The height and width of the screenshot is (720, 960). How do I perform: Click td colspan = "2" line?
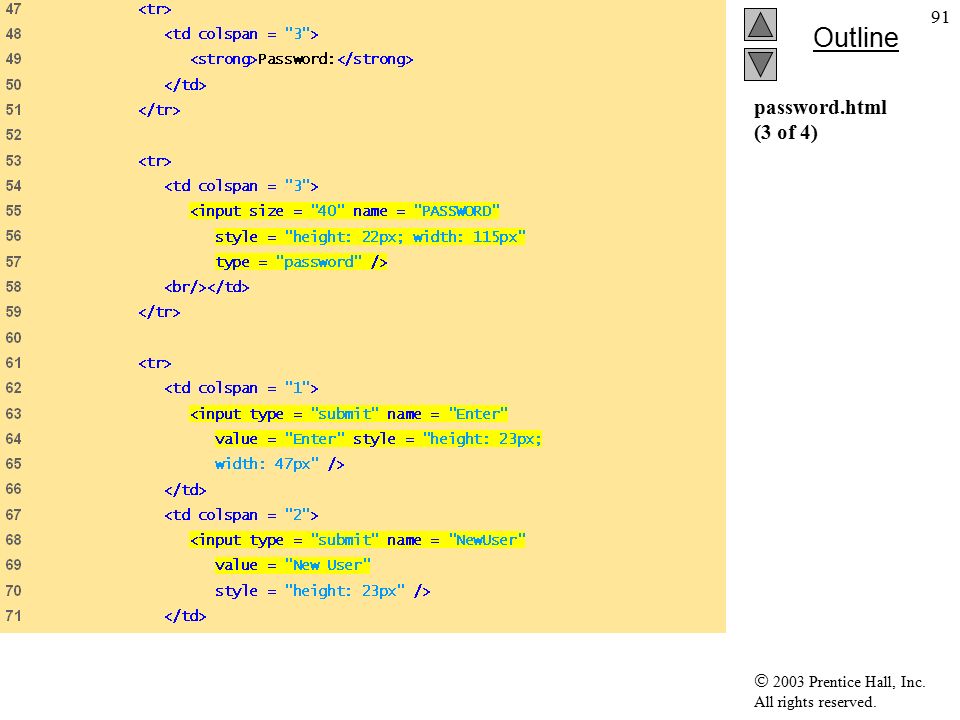tap(241, 515)
